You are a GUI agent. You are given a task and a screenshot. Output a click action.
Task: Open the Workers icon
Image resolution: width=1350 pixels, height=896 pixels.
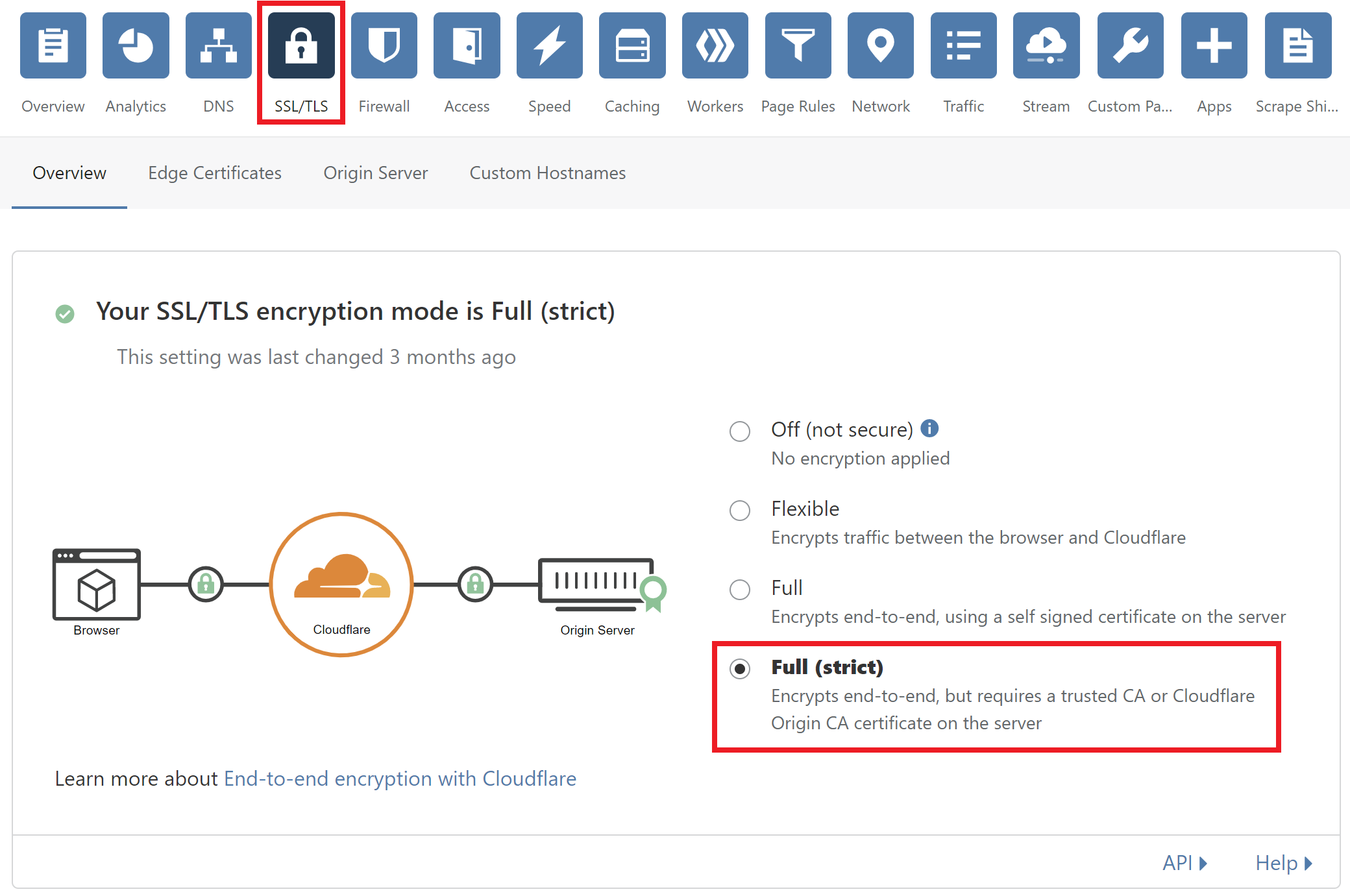click(715, 45)
